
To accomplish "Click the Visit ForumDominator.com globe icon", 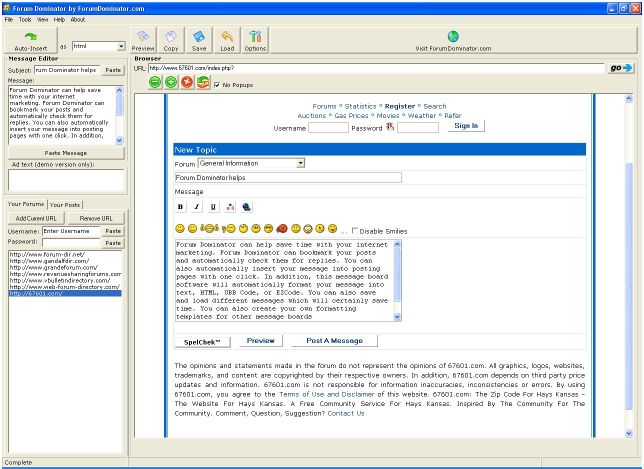I will [453, 37].
